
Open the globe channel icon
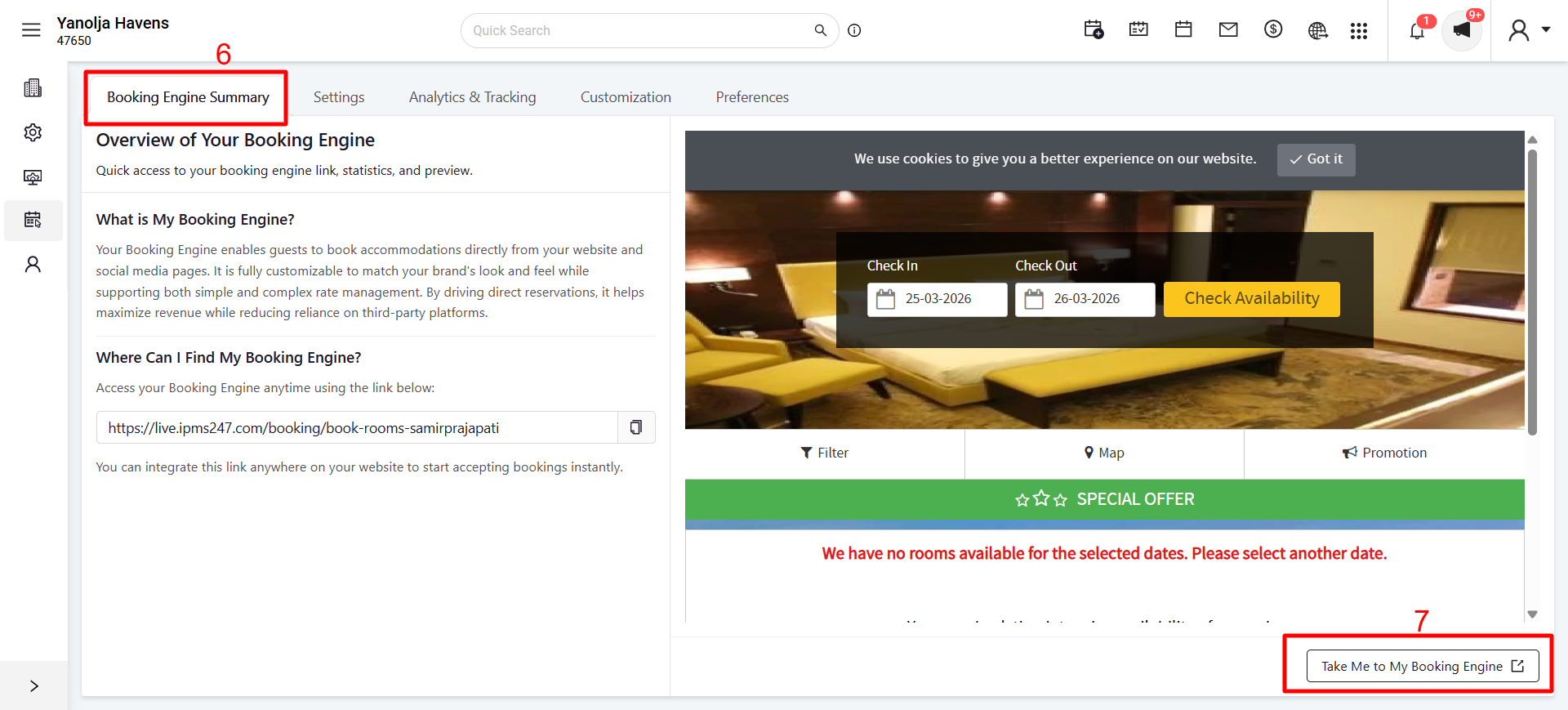(x=1317, y=30)
